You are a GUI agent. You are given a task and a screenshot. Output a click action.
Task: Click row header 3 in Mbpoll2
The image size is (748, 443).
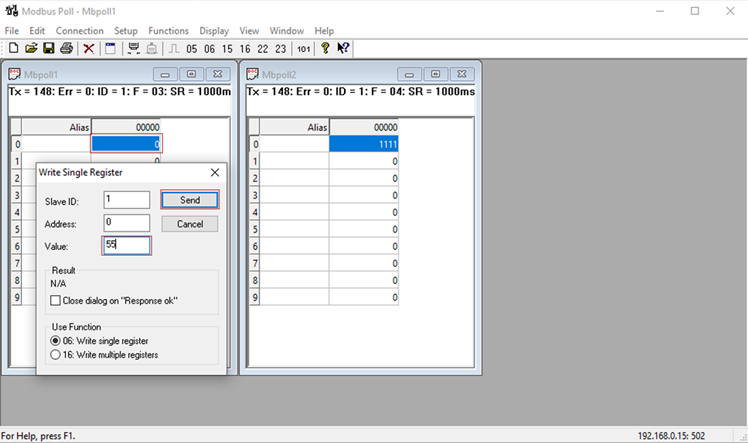coord(255,196)
